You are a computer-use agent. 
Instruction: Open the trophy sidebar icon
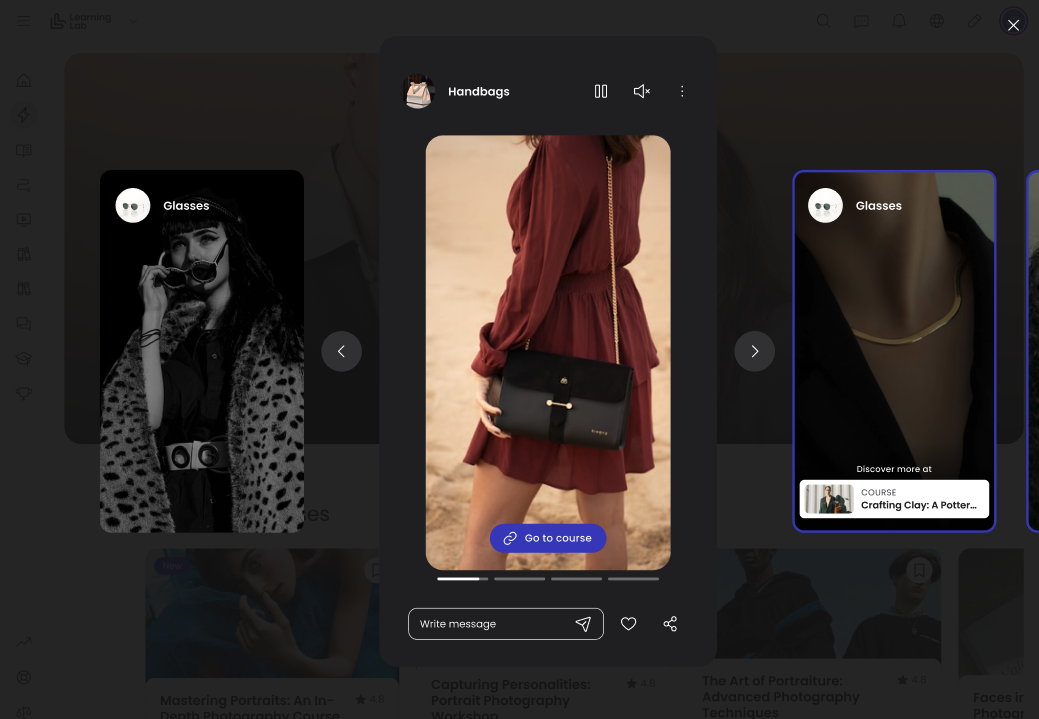(24, 394)
